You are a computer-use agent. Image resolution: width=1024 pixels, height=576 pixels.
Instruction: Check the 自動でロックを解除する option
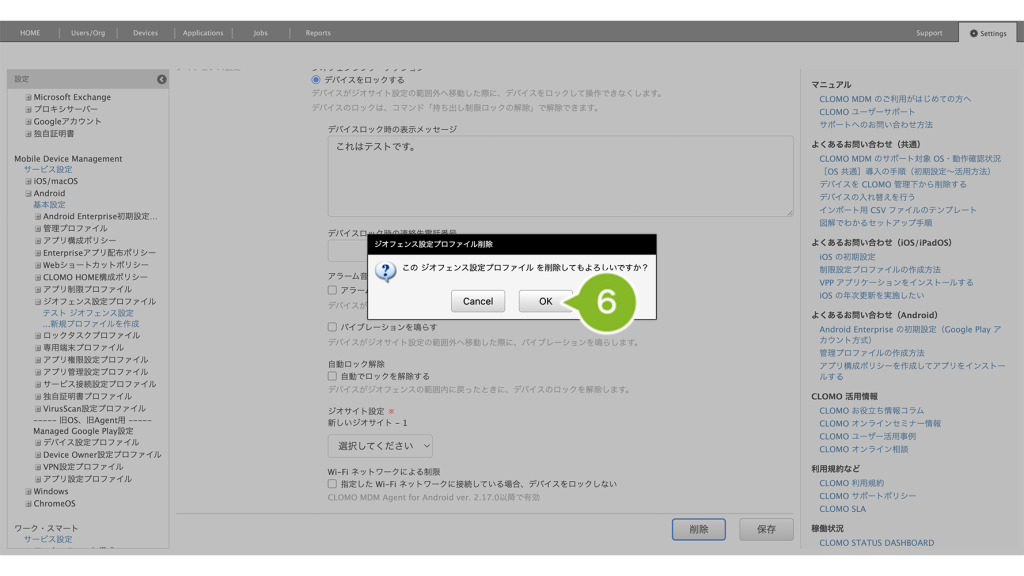[333, 376]
